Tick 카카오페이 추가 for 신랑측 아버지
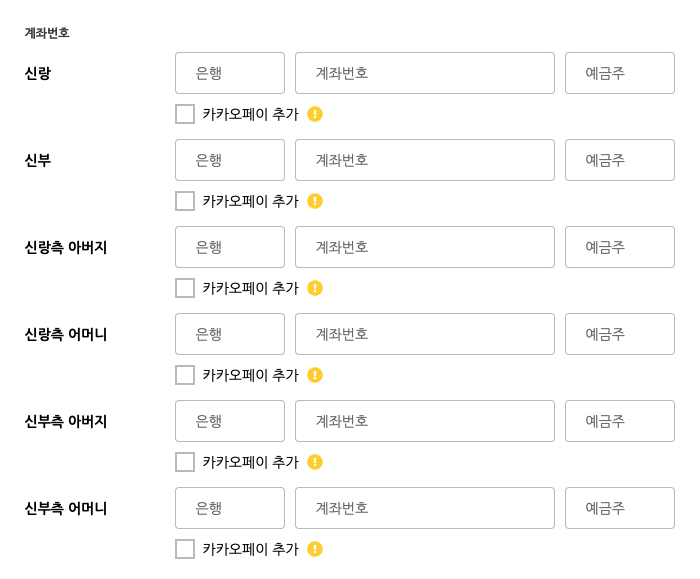700x579 pixels. [185, 288]
